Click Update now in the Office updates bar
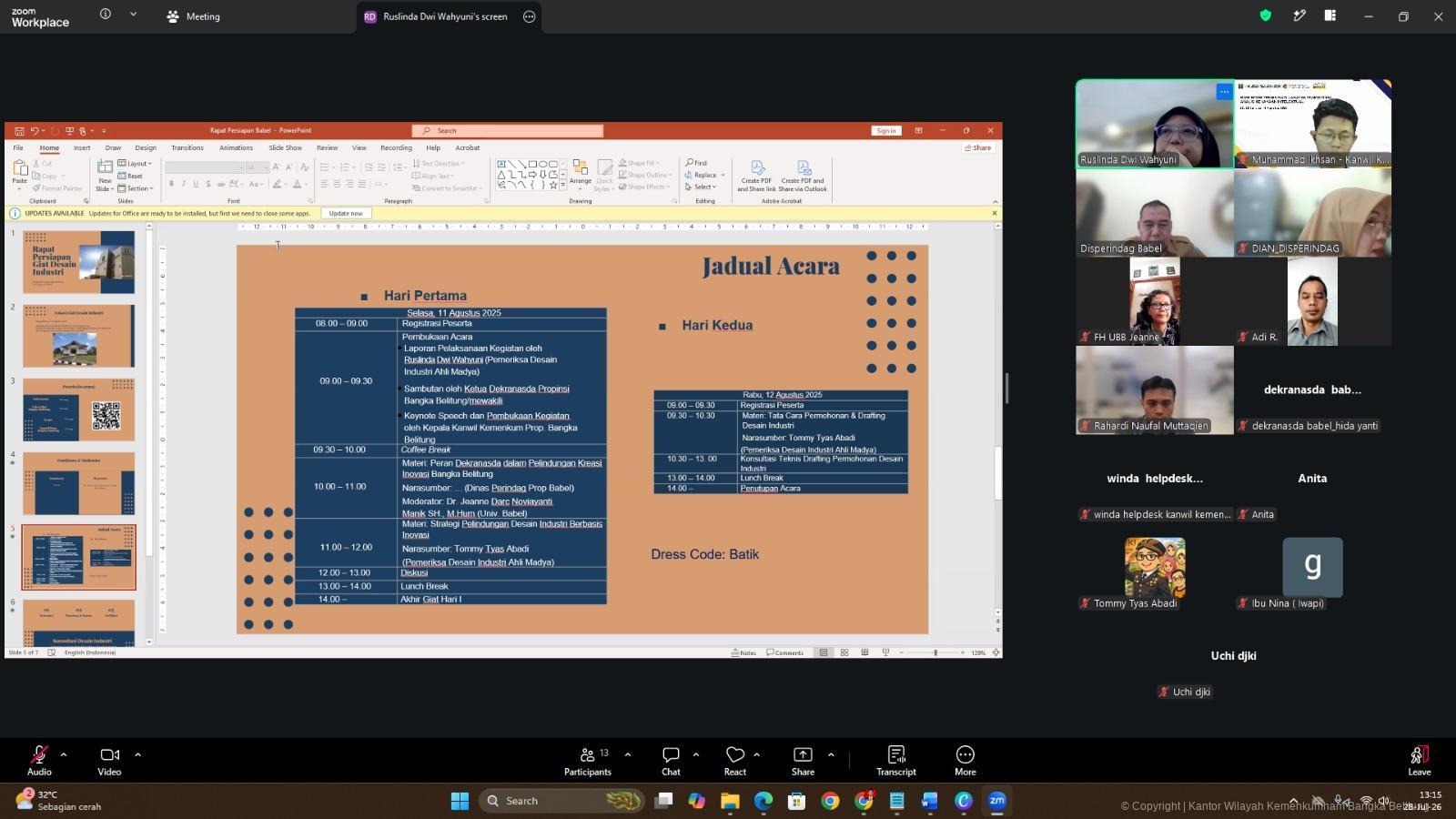 point(346,213)
